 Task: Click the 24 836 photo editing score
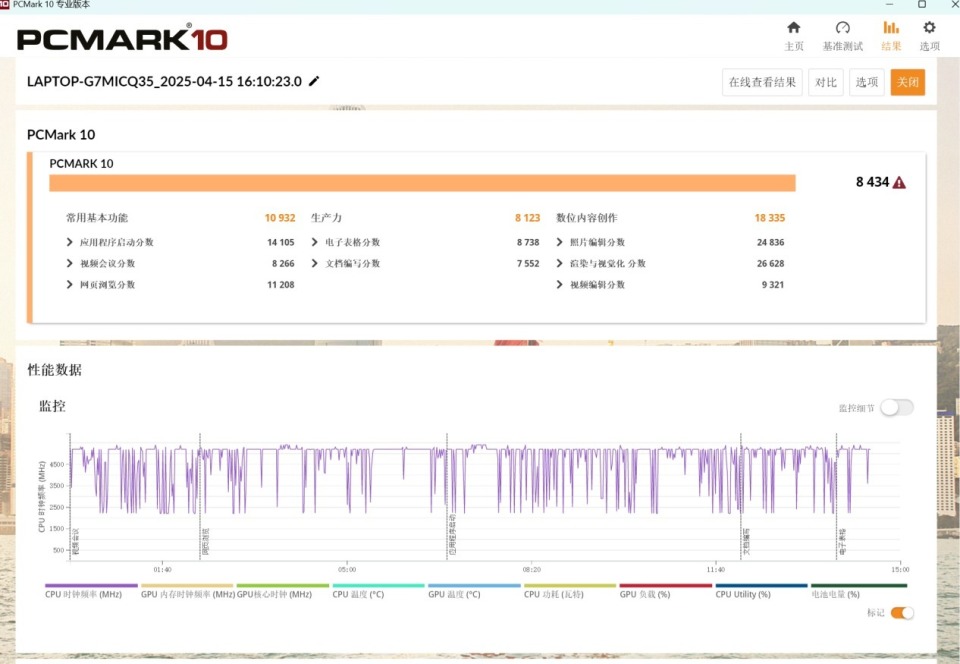[x=770, y=242]
